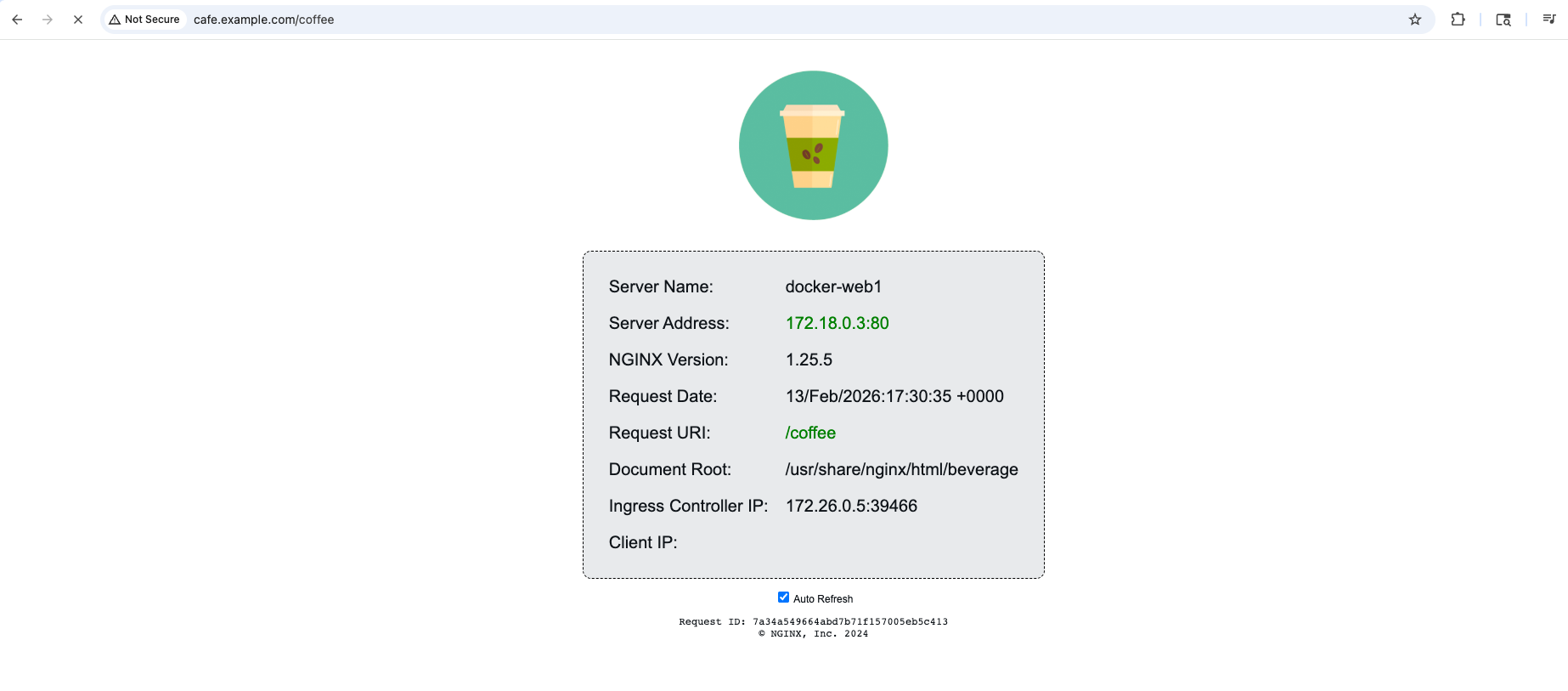Click the coffee cup logo image
The width and height of the screenshot is (1568, 691).
[x=814, y=145]
